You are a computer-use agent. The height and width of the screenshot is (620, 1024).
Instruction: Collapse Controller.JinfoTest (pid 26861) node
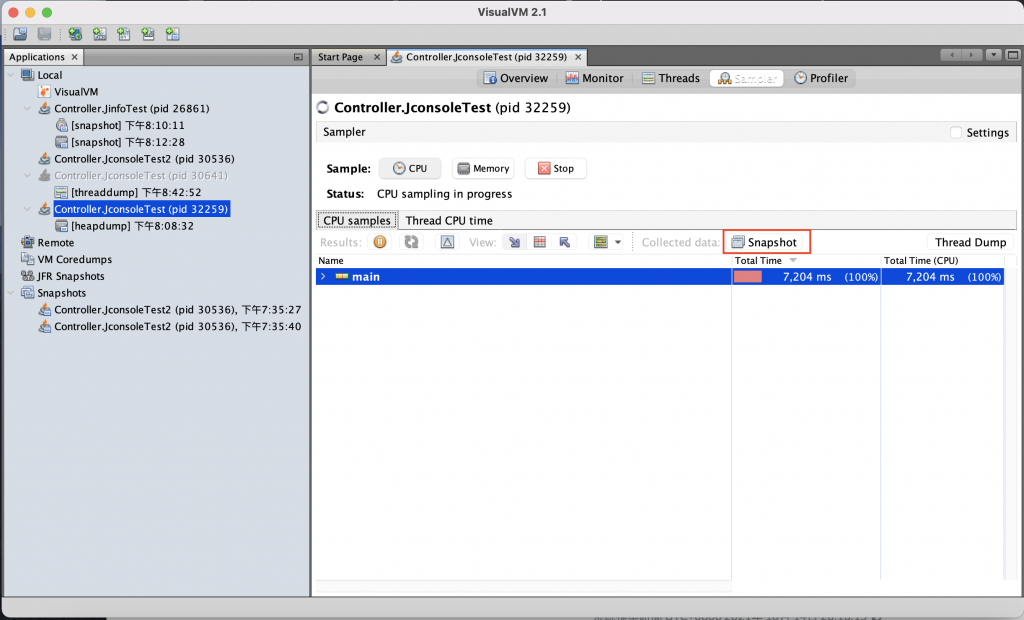tap(27, 108)
